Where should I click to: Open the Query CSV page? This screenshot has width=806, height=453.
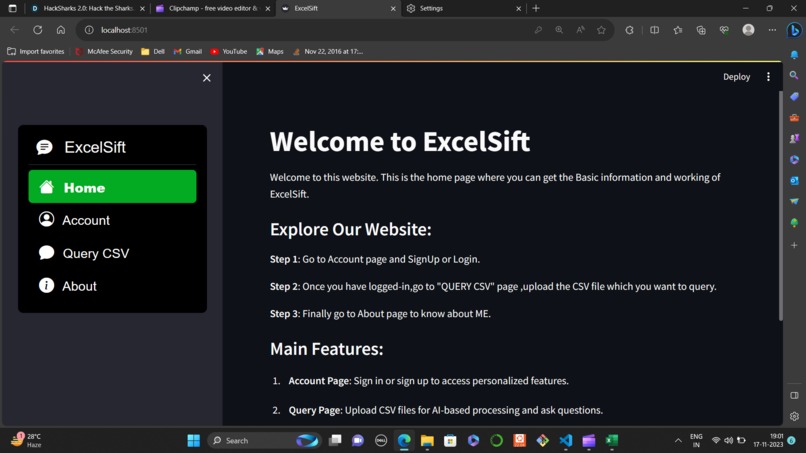[112, 253]
